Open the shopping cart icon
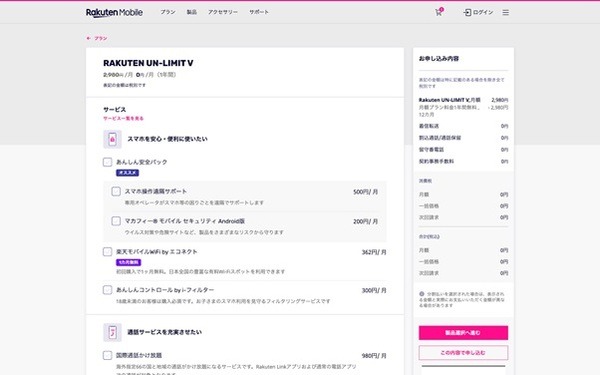Viewport: 600px width, 375px height. pyautogui.click(x=439, y=12)
